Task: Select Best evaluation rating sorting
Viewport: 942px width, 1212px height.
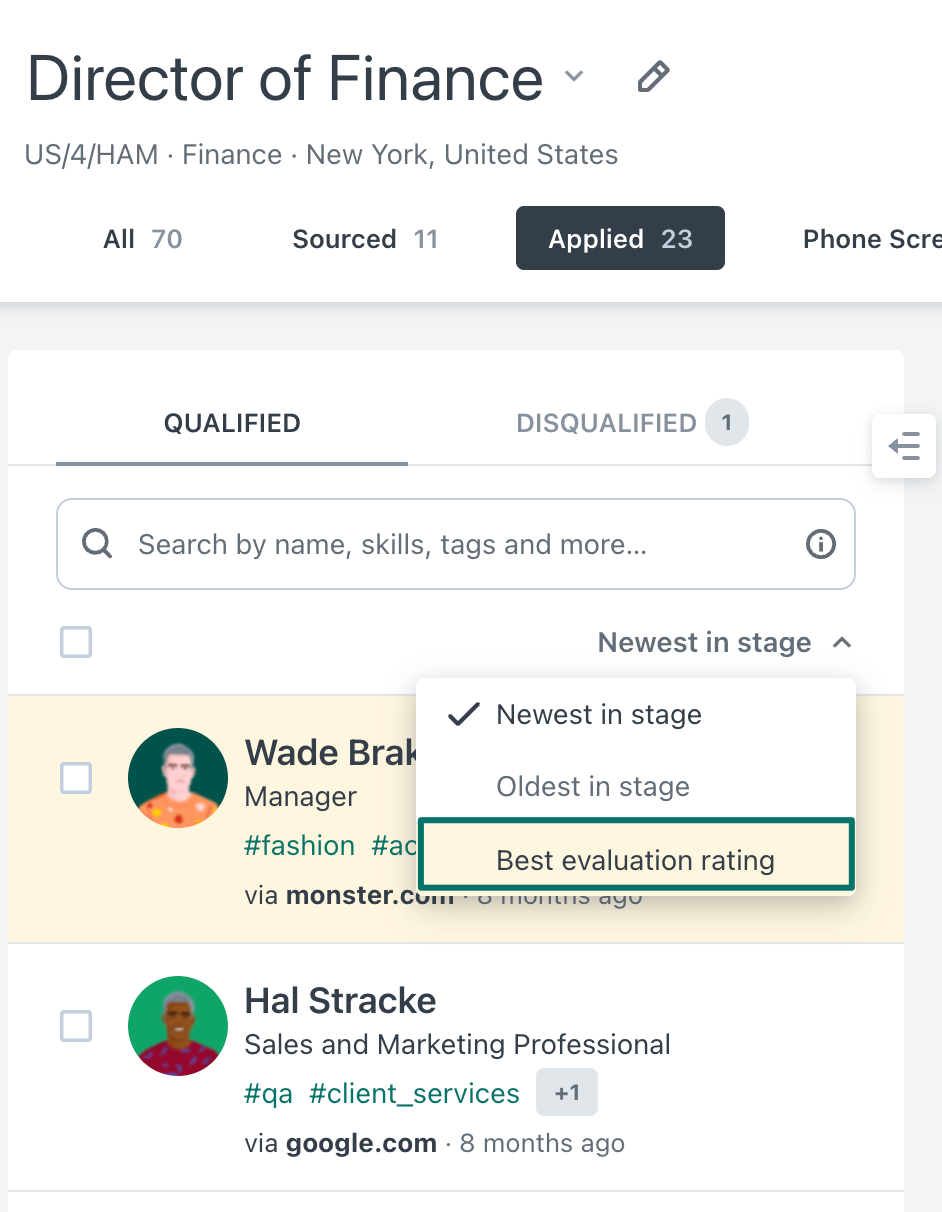Action: tap(635, 859)
